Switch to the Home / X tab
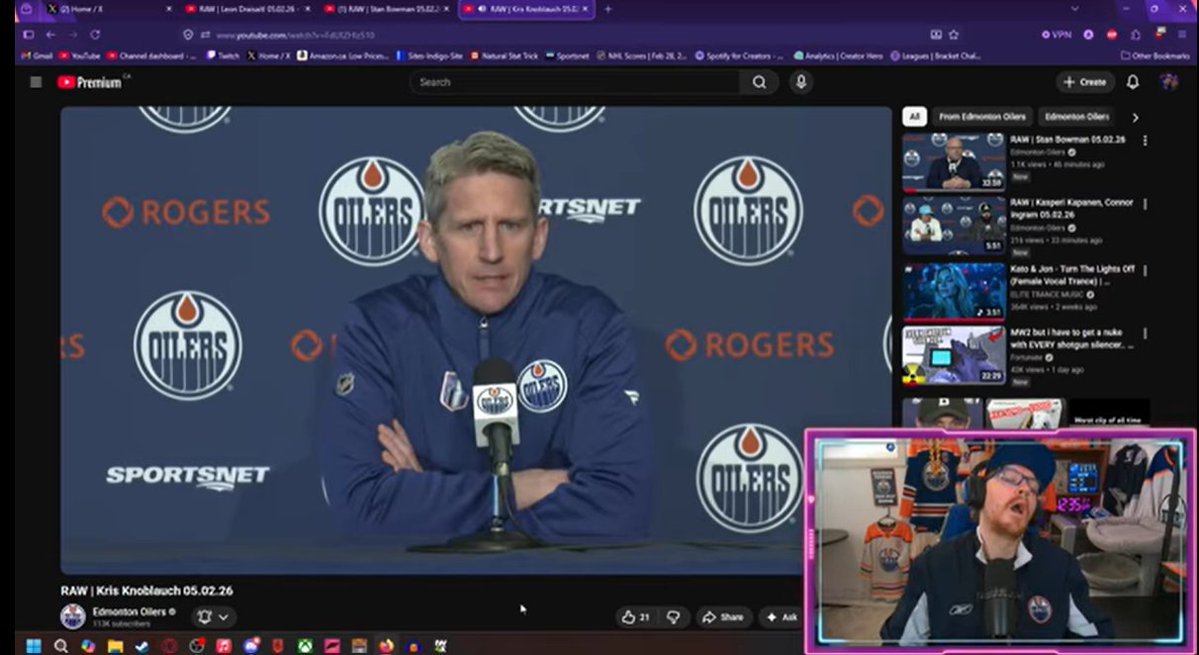The height and width of the screenshot is (655, 1199). point(107,9)
